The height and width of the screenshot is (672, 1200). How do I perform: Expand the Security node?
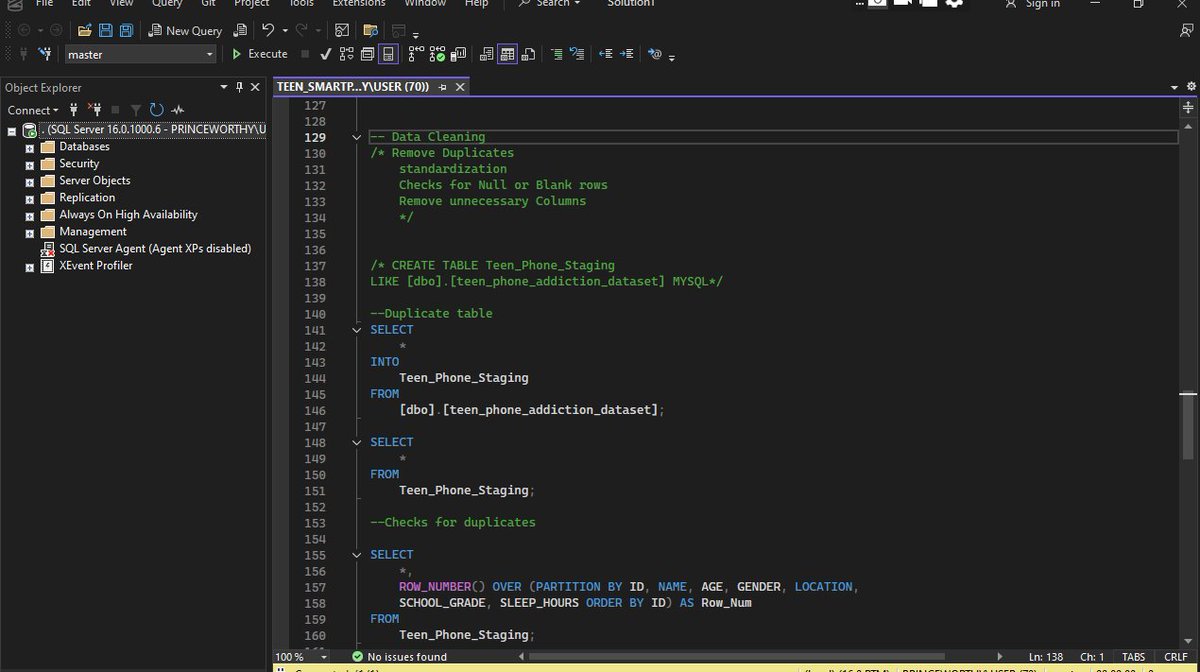point(30,164)
